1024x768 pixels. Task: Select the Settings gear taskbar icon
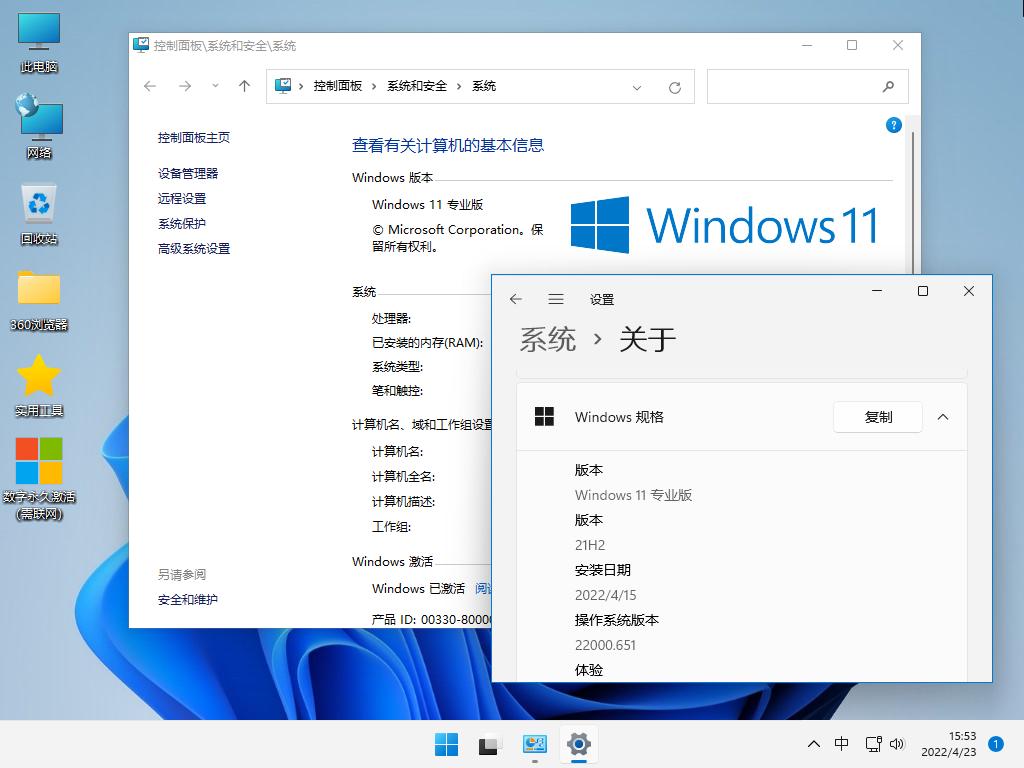(x=579, y=744)
